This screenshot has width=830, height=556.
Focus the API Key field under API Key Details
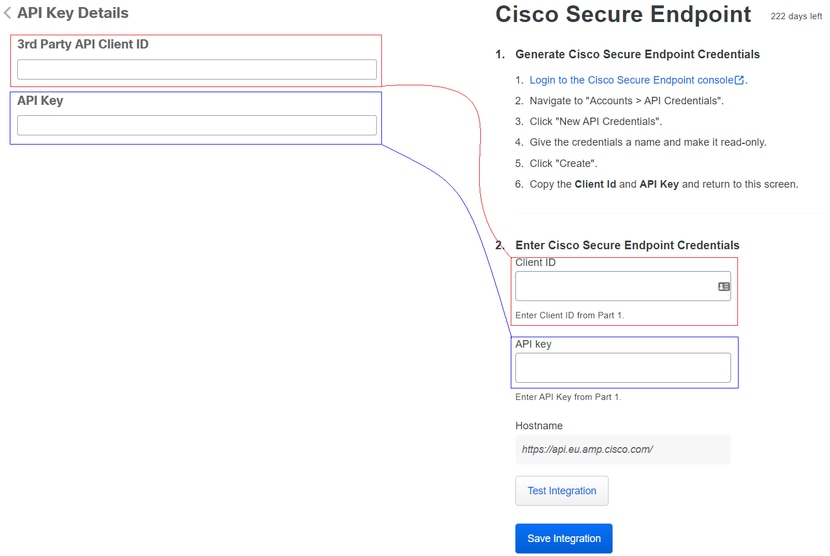tap(197, 125)
